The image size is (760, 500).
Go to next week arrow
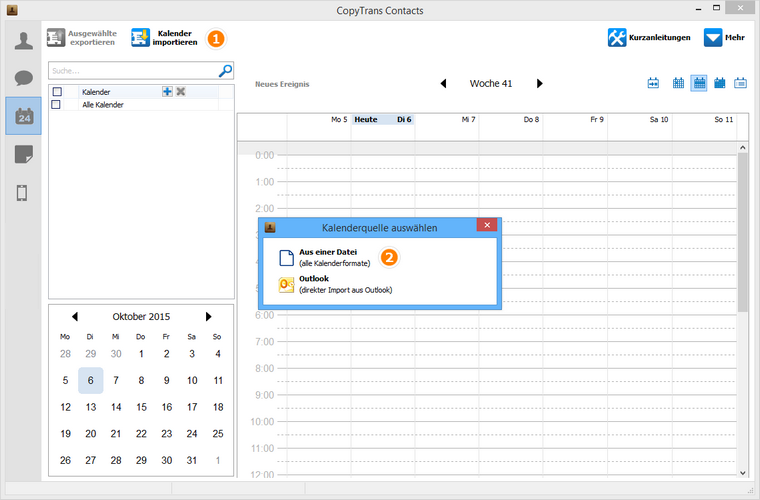coord(539,84)
